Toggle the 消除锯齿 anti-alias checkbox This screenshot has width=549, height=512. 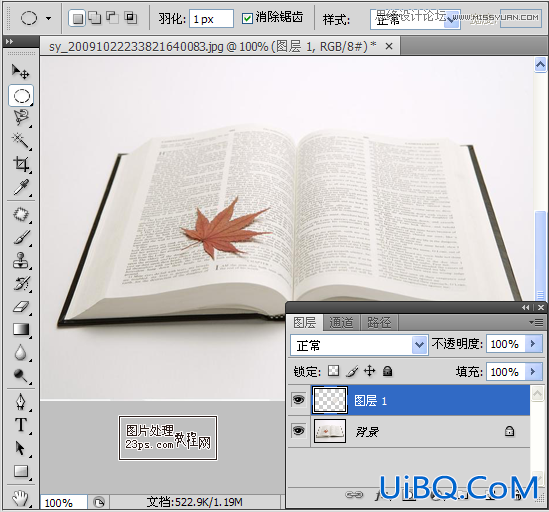tap(247, 18)
